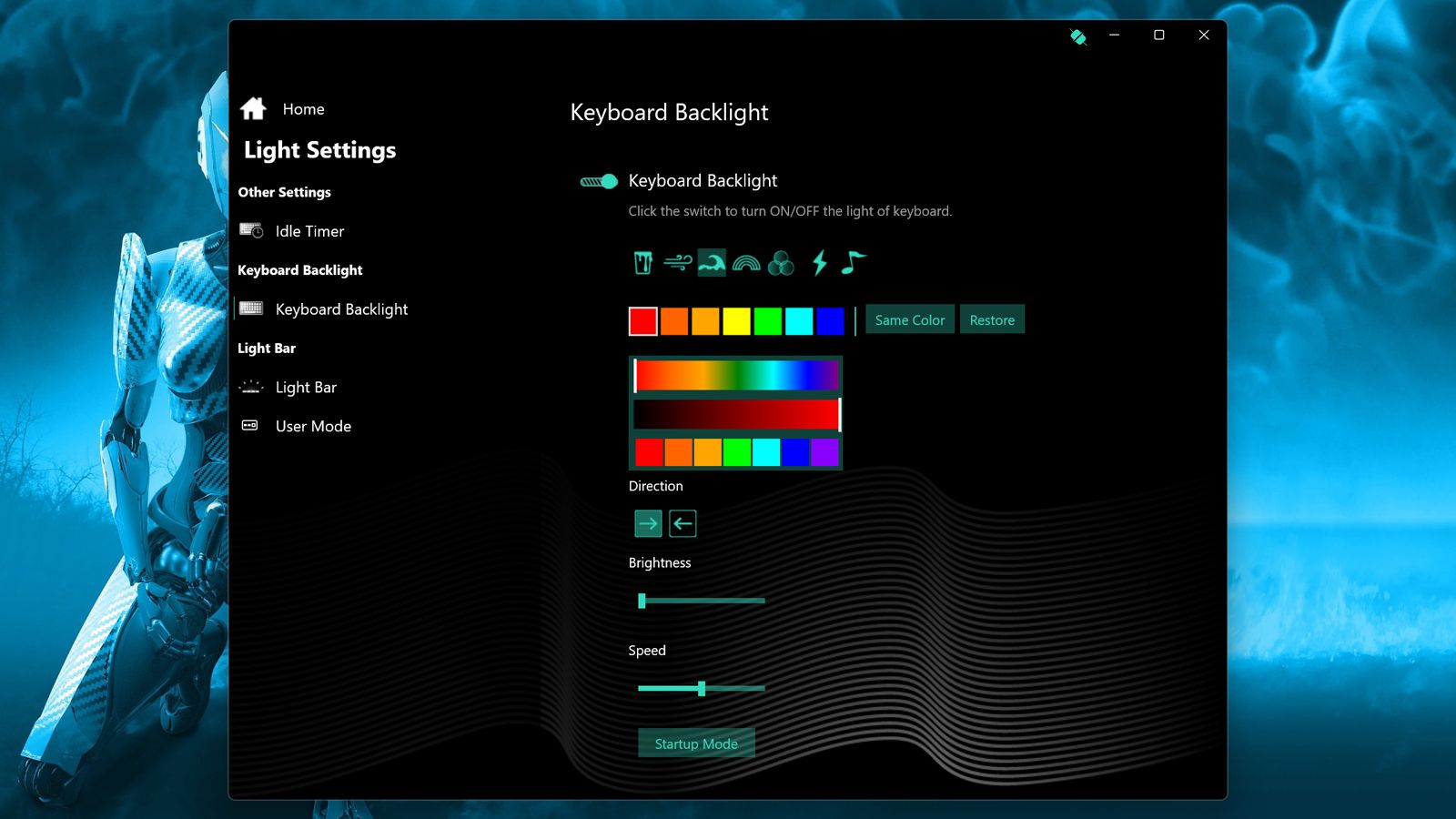Click the Restore button

[992, 319]
